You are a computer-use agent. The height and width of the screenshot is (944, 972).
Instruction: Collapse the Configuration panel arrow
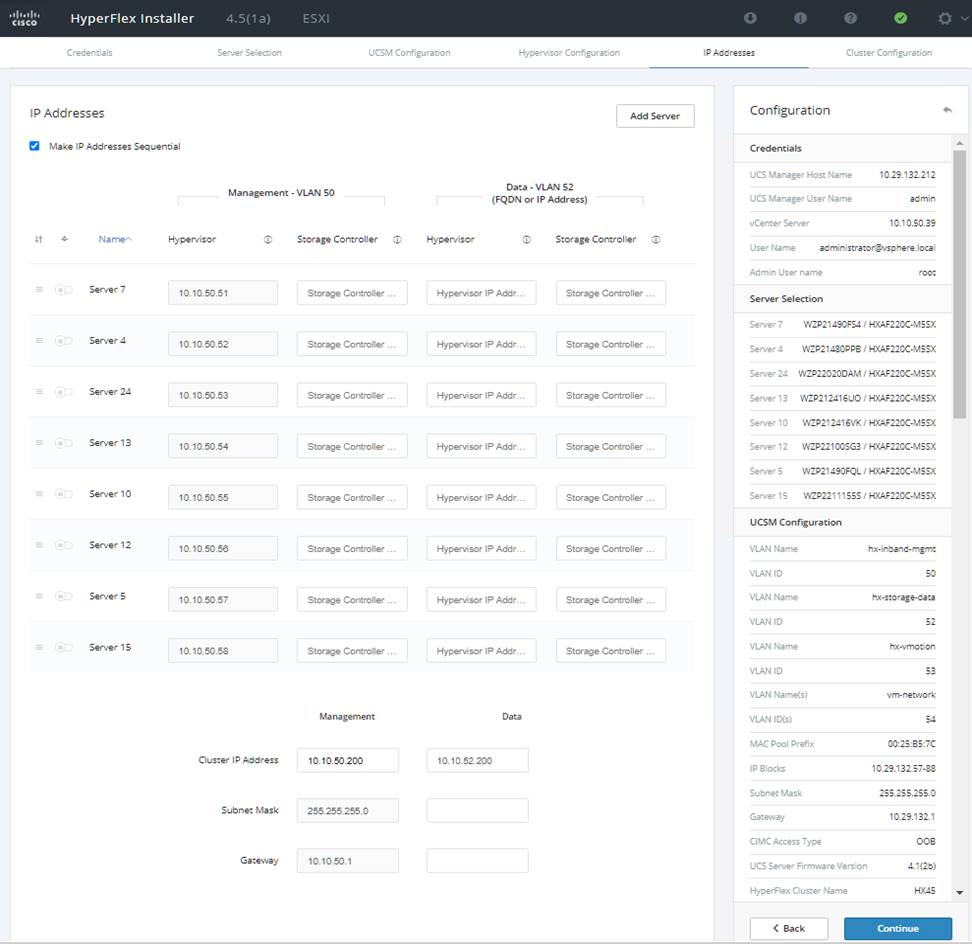point(947,110)
